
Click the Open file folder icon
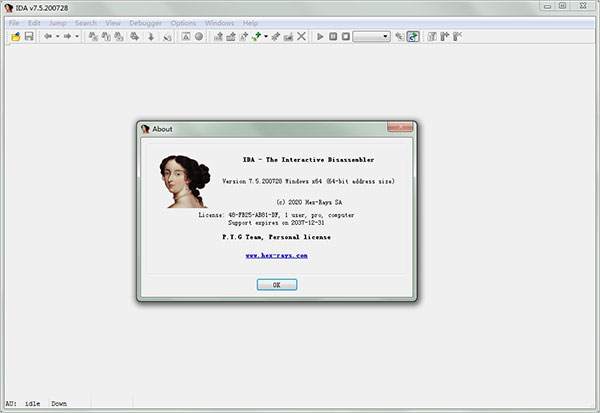click(16, 36)
